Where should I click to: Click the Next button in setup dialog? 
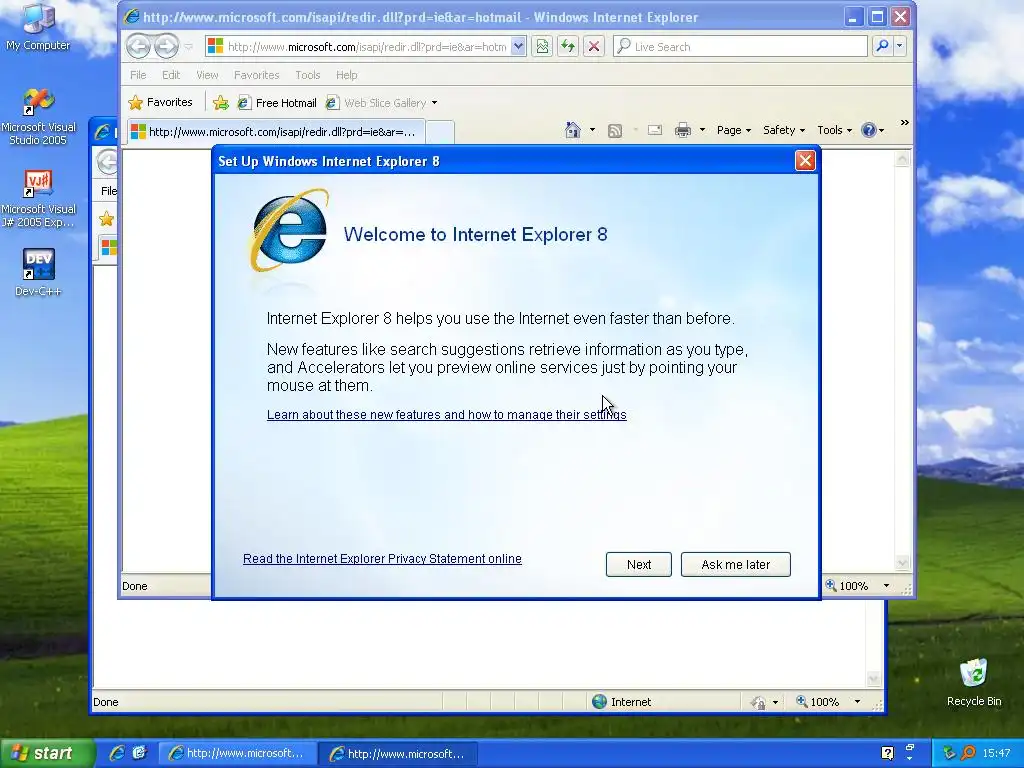pyautogui.click(x=638, y=564)
